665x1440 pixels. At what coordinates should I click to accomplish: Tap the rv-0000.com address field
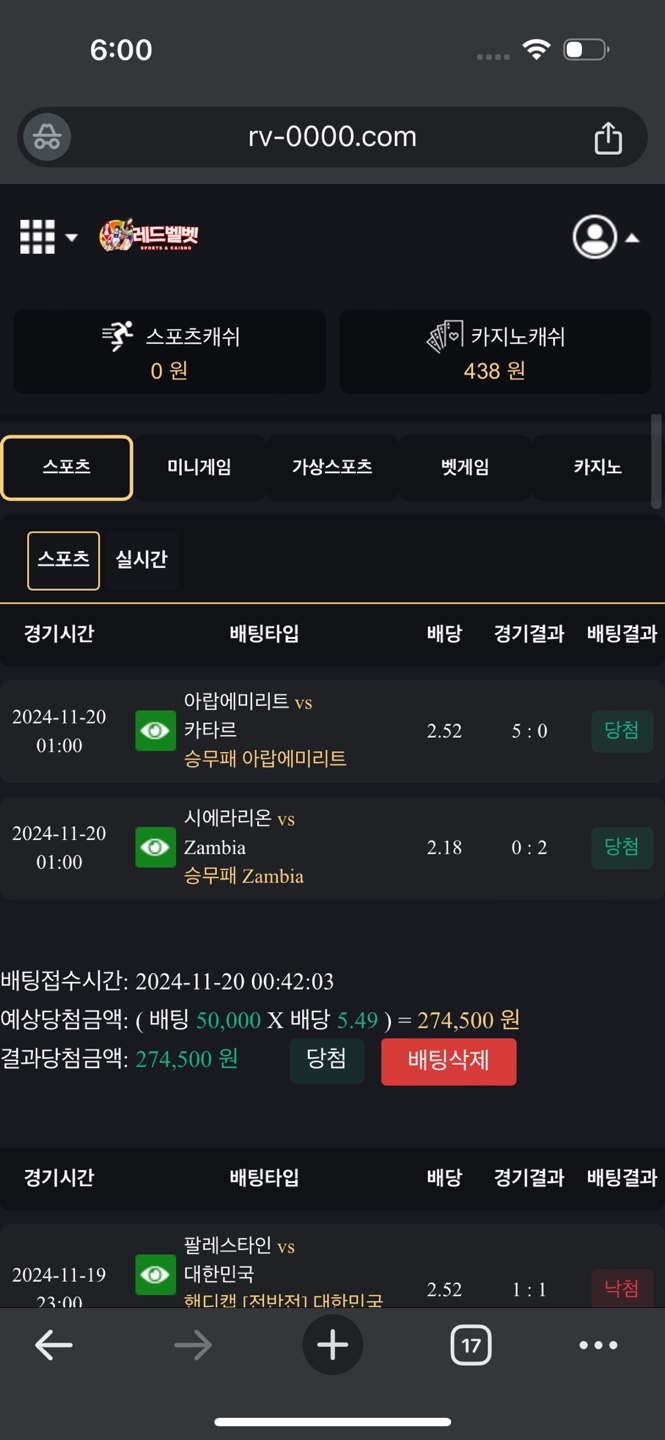(x=332, y=137)
